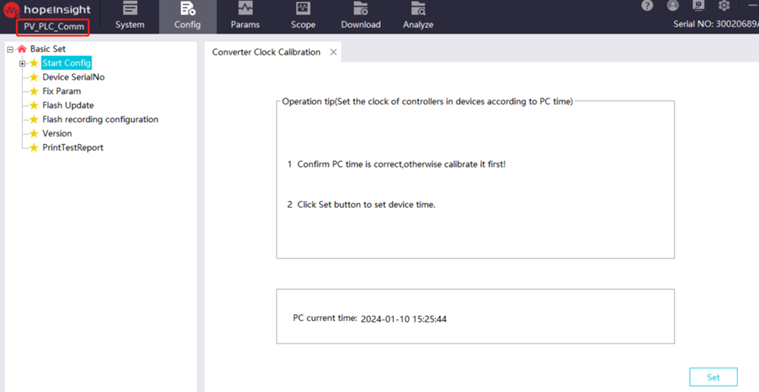Viewport: 759px width, 392px height.
Task: Select the Config toolbar tab
Action: click(187, 16)
